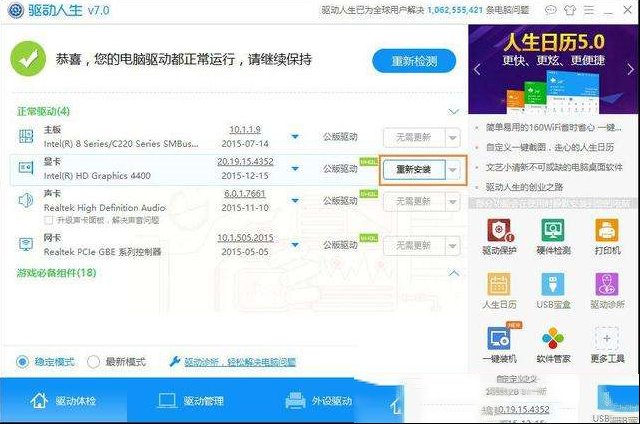The width and height of the screenshot is (640, 424).
Task: Click the 驱动人生 logo icon
Action: 15,10
